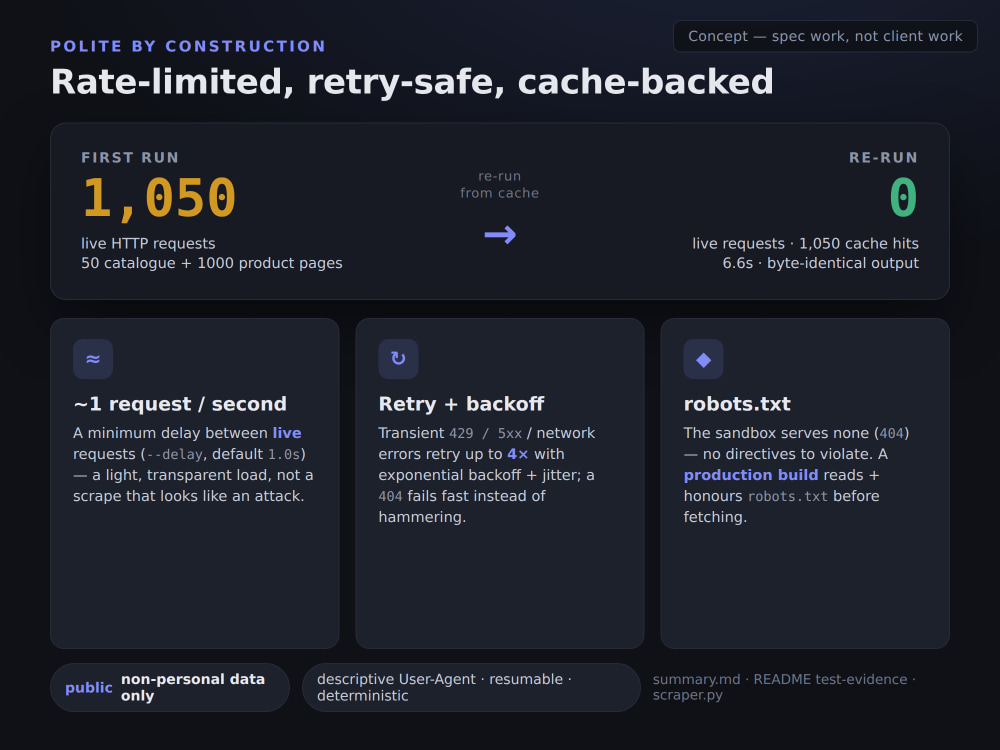Click the highlighted word 'live' in the delay card

[287, 433]
